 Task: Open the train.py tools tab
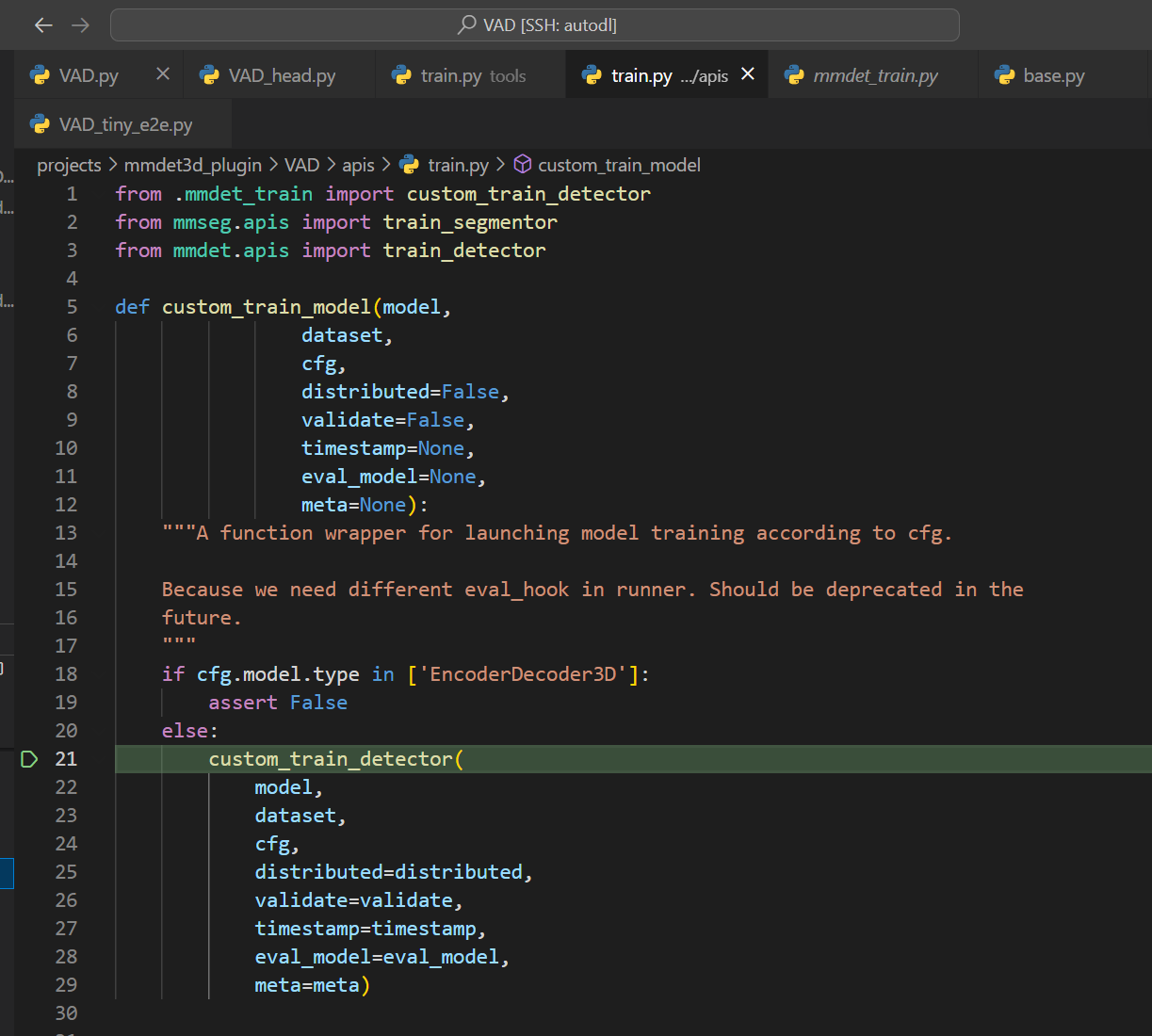click(473, 75)
